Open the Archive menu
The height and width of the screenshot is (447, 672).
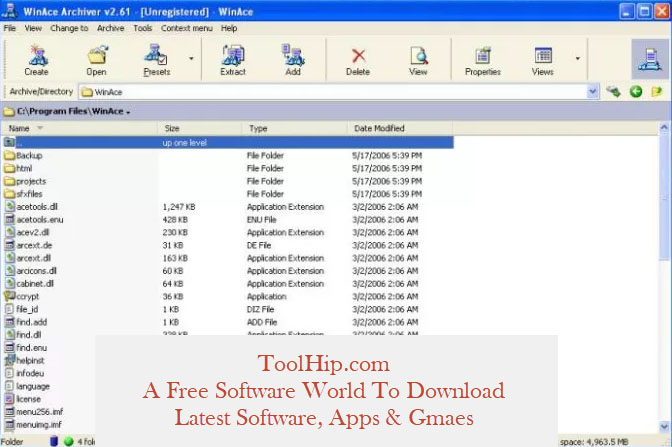(x=111, y=28)
